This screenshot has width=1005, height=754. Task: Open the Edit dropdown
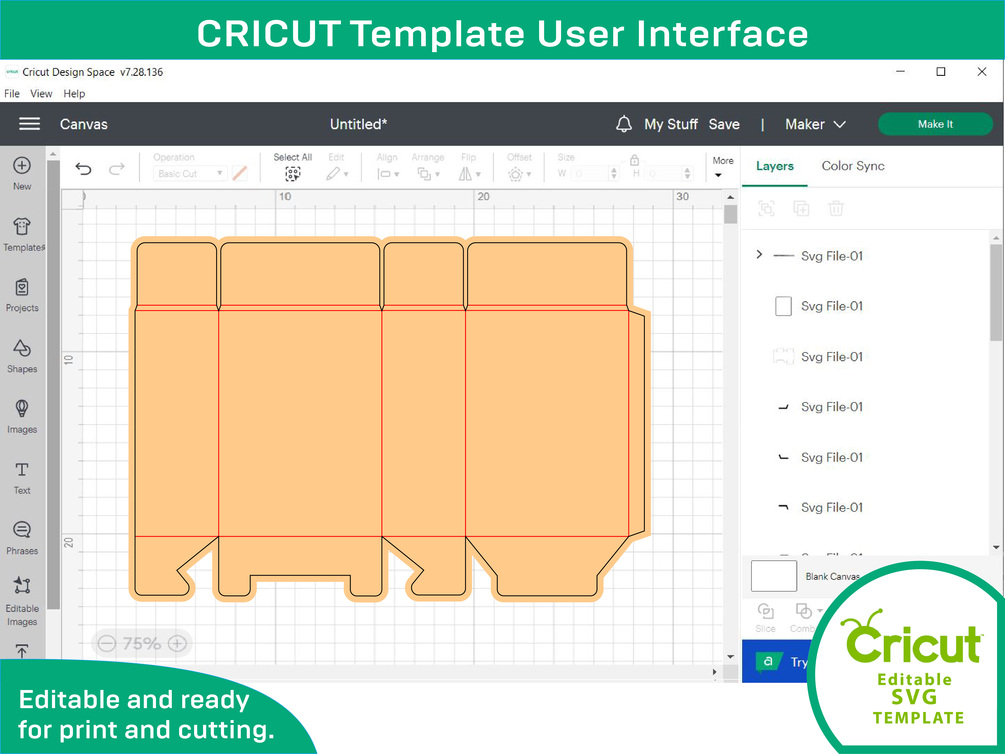[337, 174]
